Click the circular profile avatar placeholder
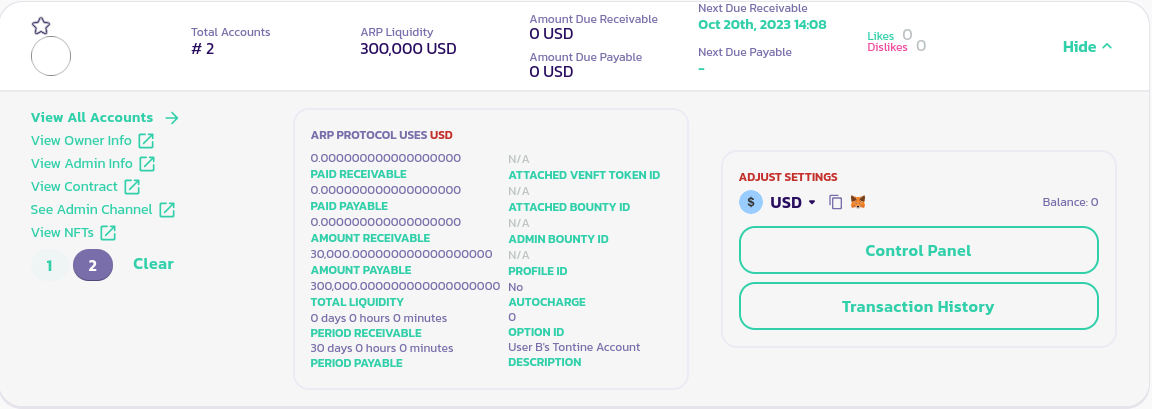This screenshot has height=409, width=1152. coord(51,56)
